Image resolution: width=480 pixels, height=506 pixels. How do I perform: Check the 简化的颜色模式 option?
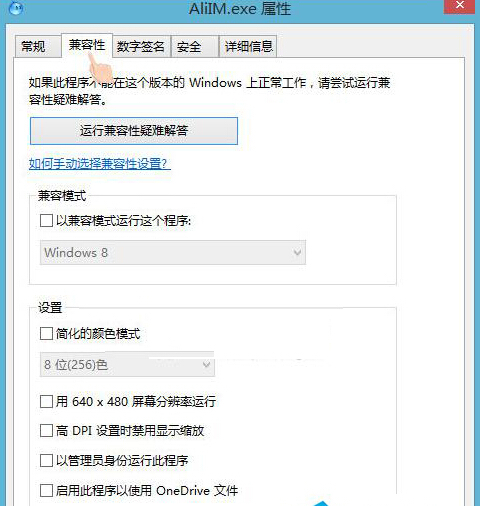click(46, 333)
